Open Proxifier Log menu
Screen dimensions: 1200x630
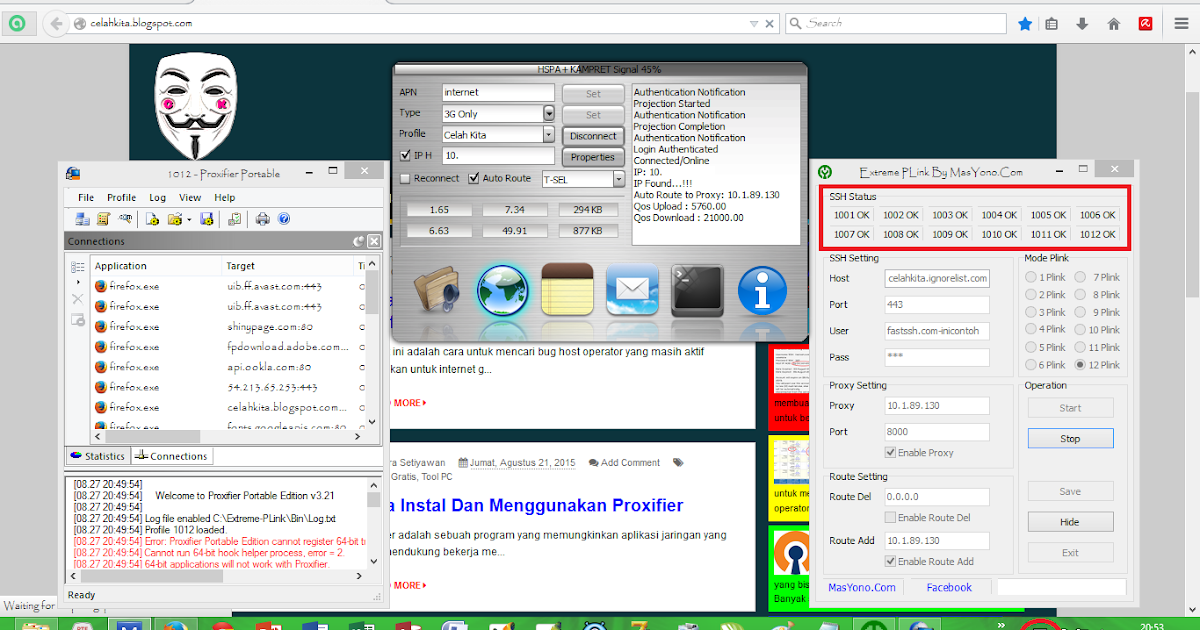(158, 198)
